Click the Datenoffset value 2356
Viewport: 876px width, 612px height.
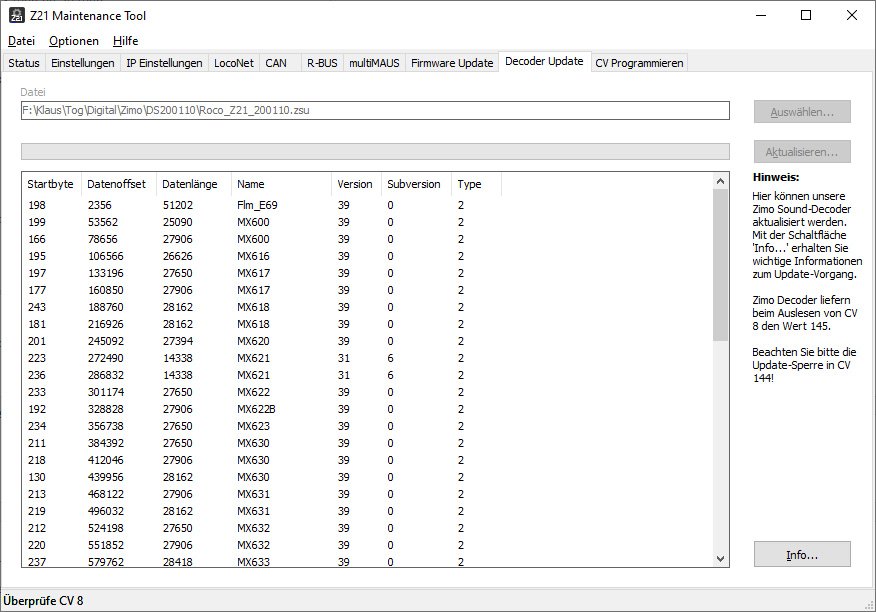(99, 205)
